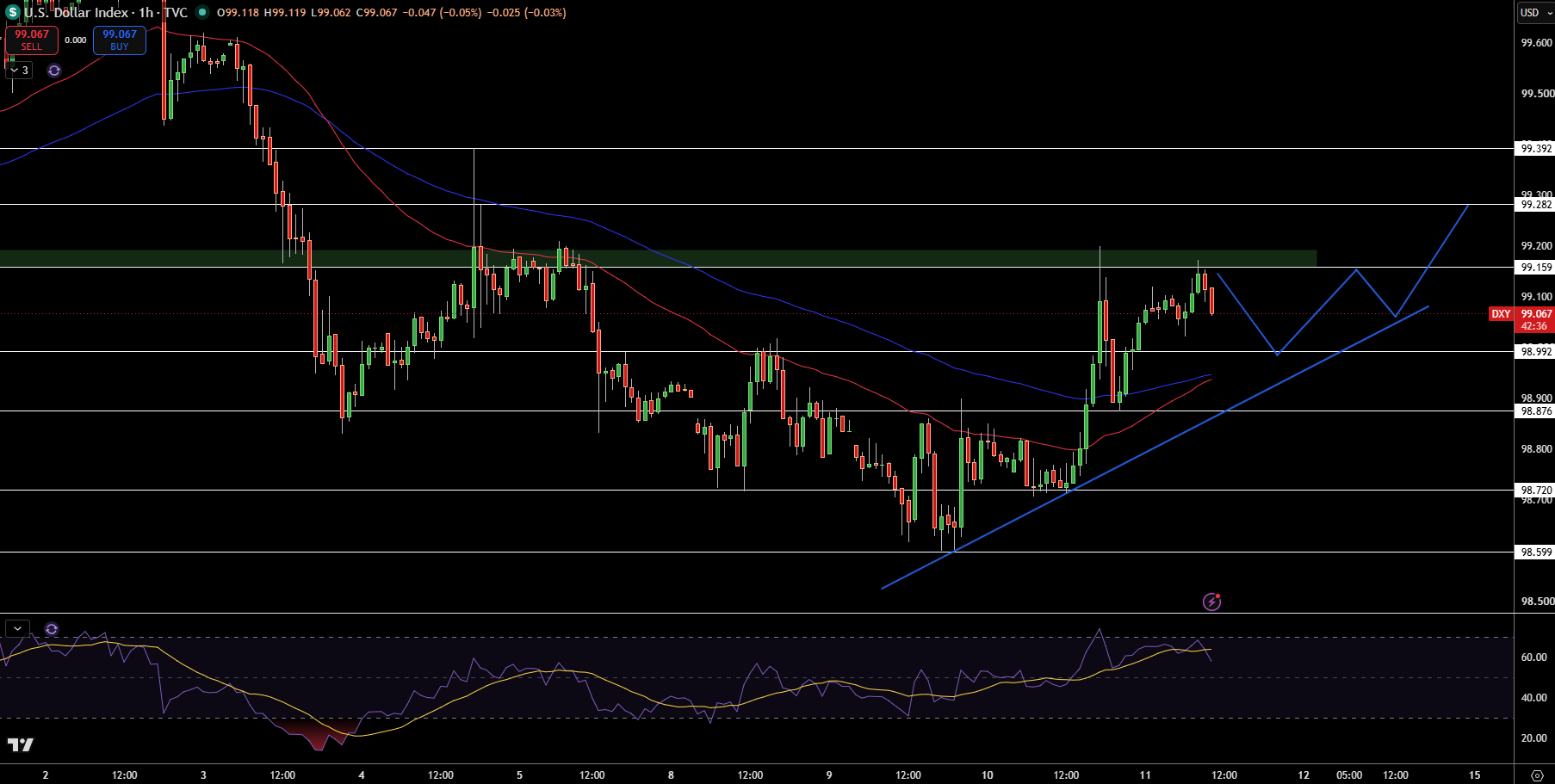Click the 98.720 price line label
Viewport: 1555px width, 784px height.
pos(1535,491)
